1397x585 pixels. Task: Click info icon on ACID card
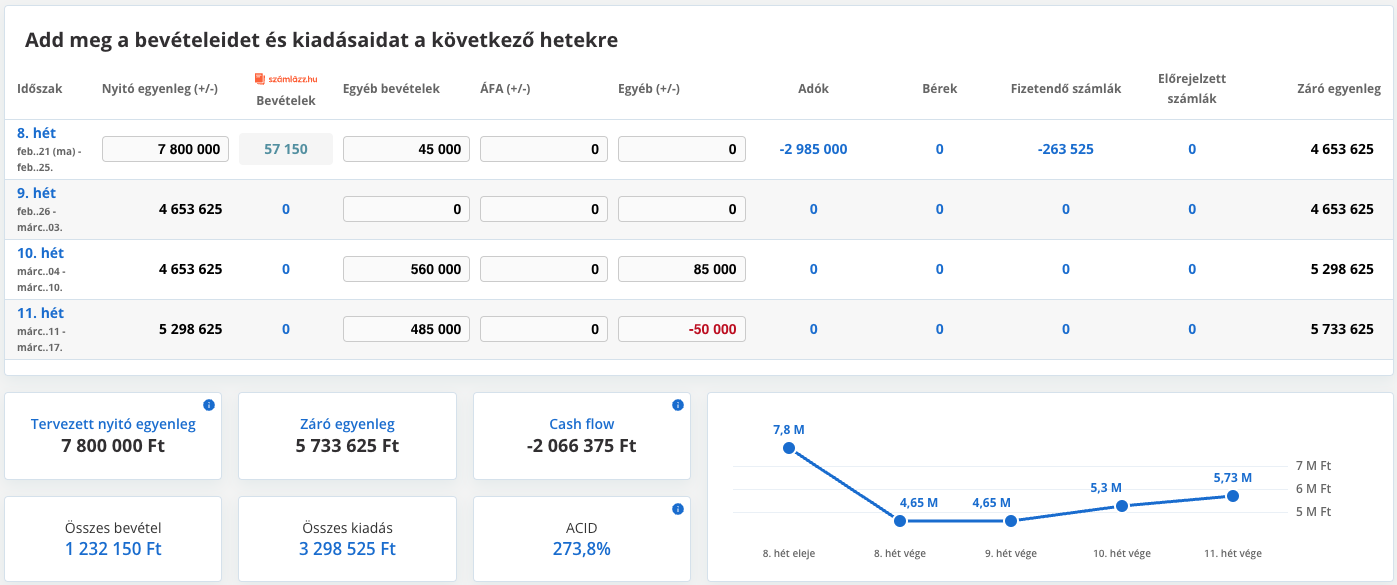678,509
